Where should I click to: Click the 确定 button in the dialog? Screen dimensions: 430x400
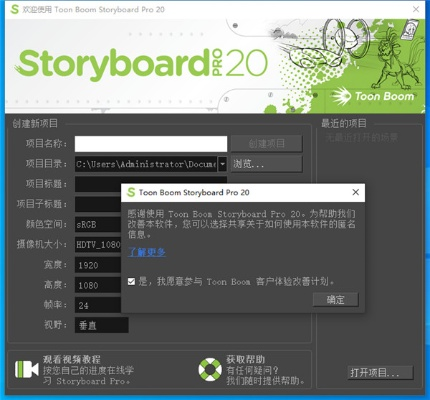click(x=335, y=299)
